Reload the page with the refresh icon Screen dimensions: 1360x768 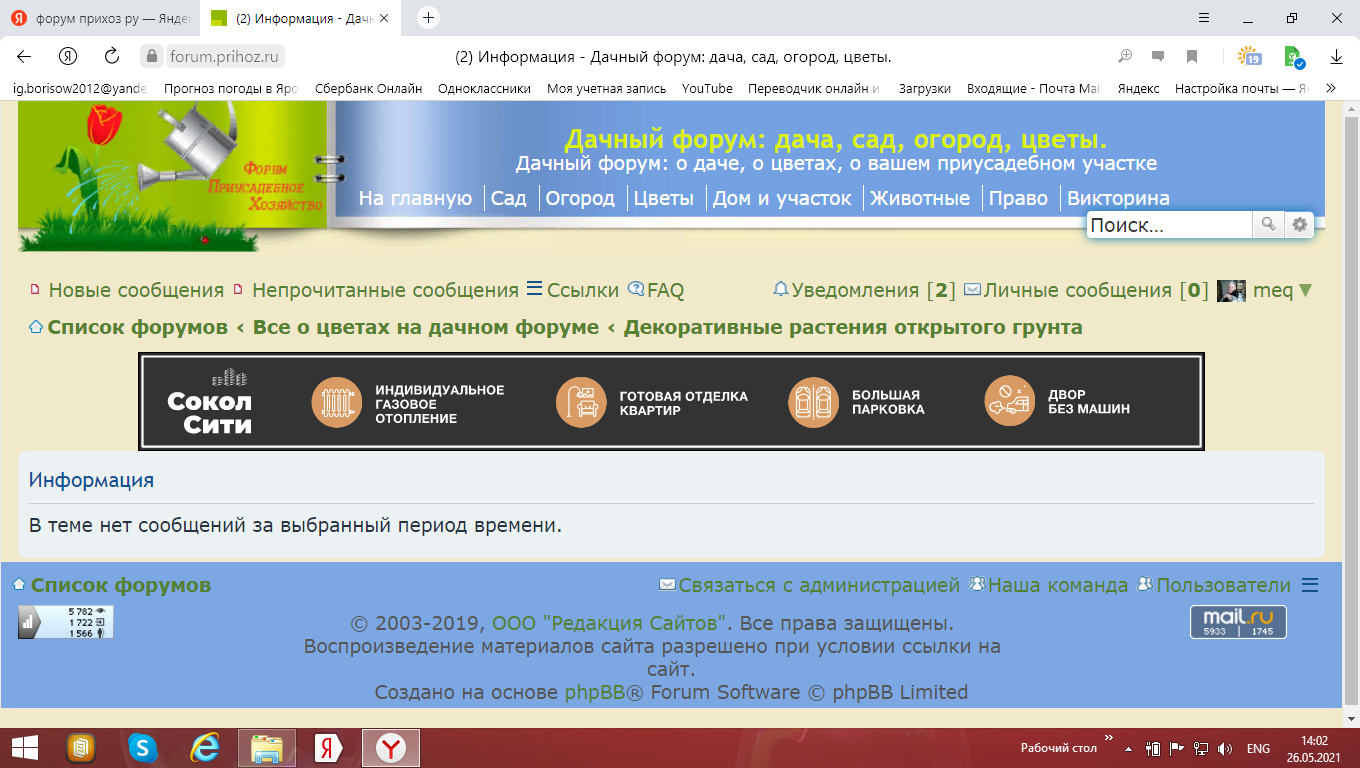(x=112, y=56)
